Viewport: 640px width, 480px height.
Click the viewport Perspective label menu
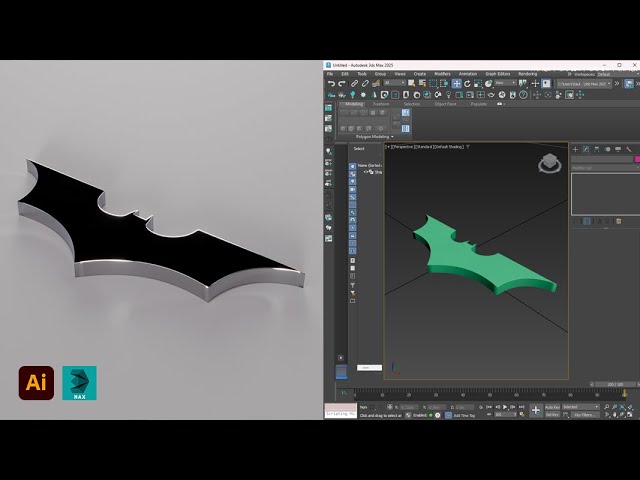[402, 147]
